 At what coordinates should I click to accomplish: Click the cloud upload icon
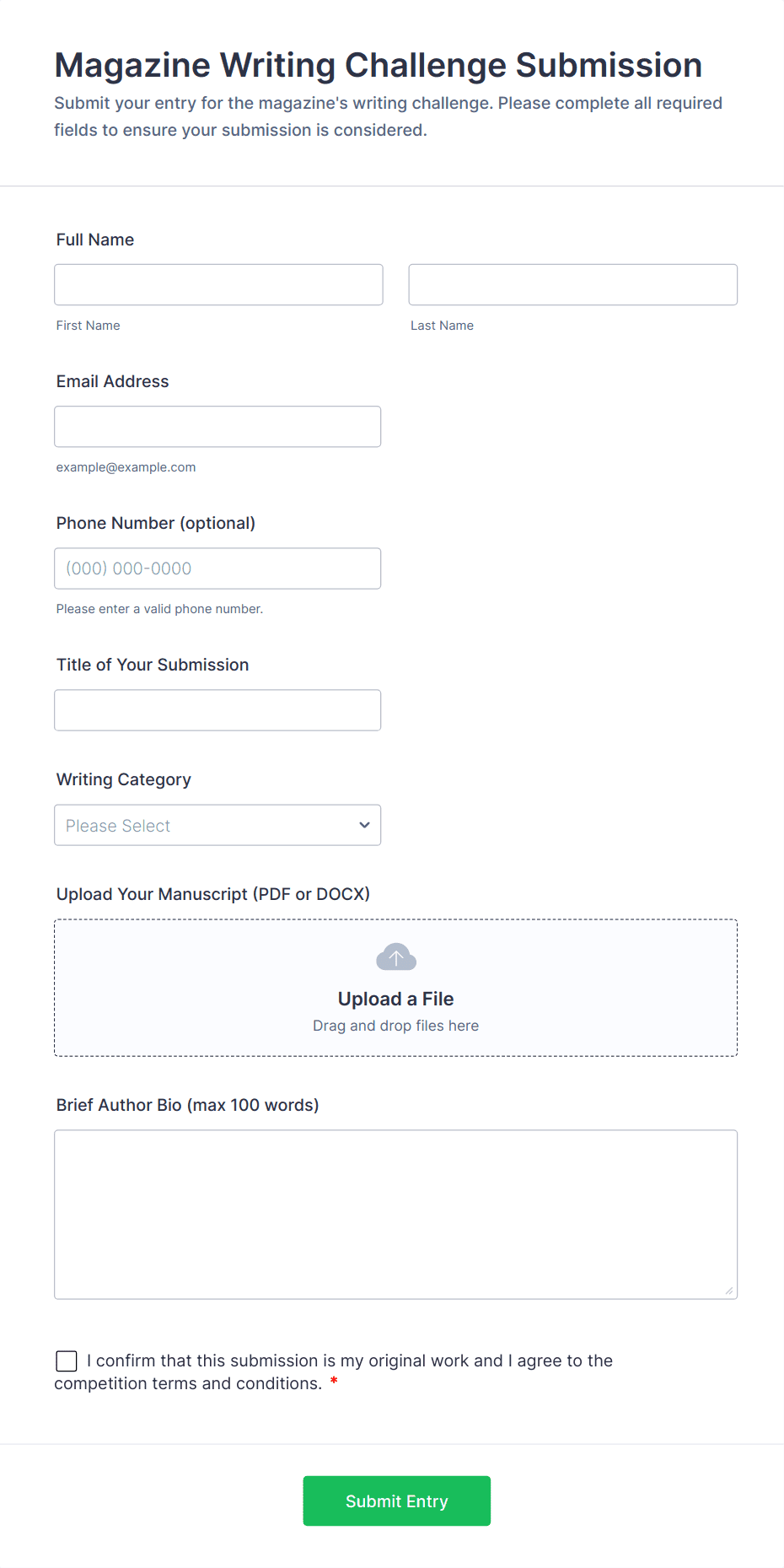[x=395, y=957]
